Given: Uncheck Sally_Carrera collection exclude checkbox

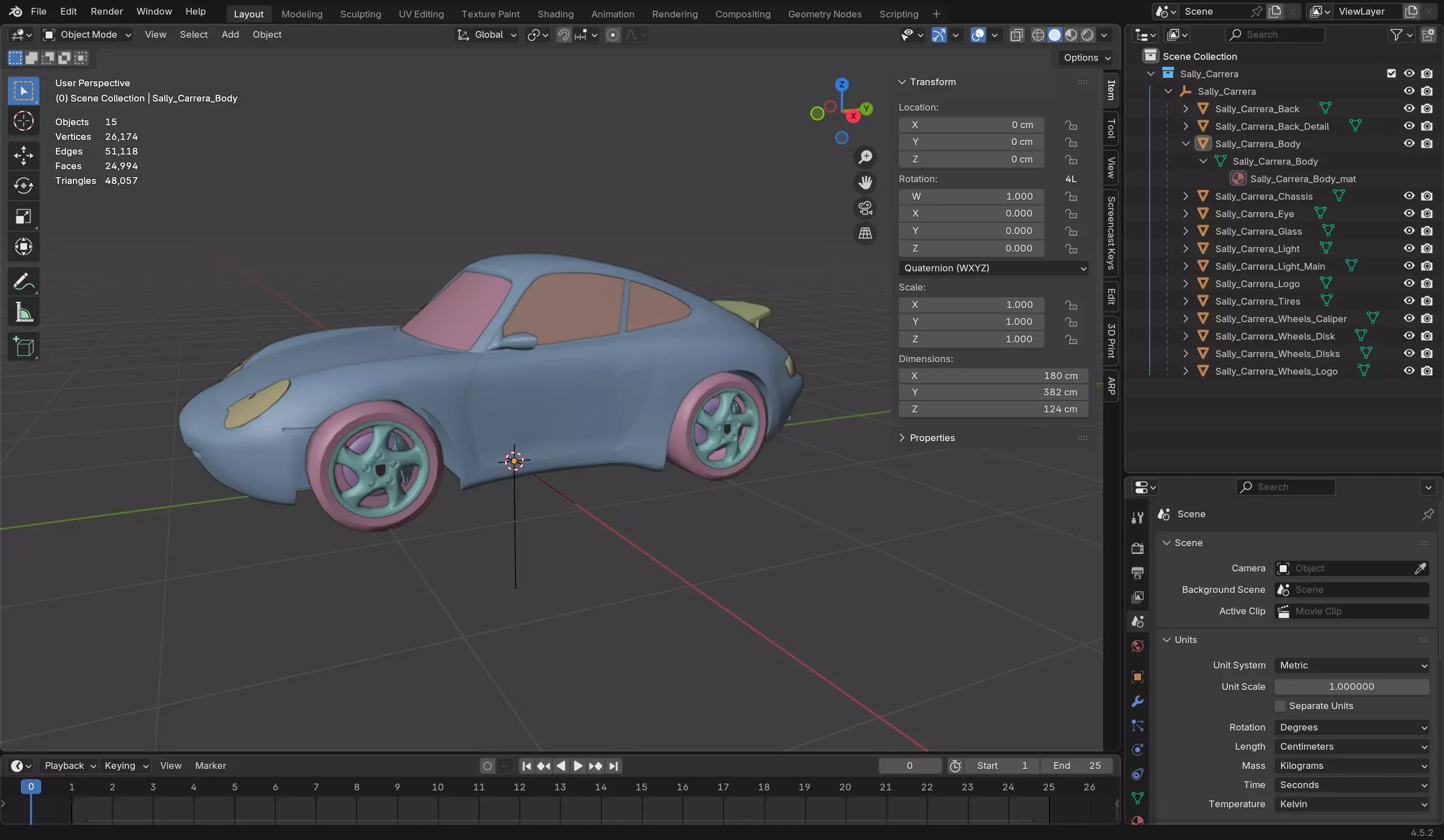Looking at the screenshot, I should 1392,73.
